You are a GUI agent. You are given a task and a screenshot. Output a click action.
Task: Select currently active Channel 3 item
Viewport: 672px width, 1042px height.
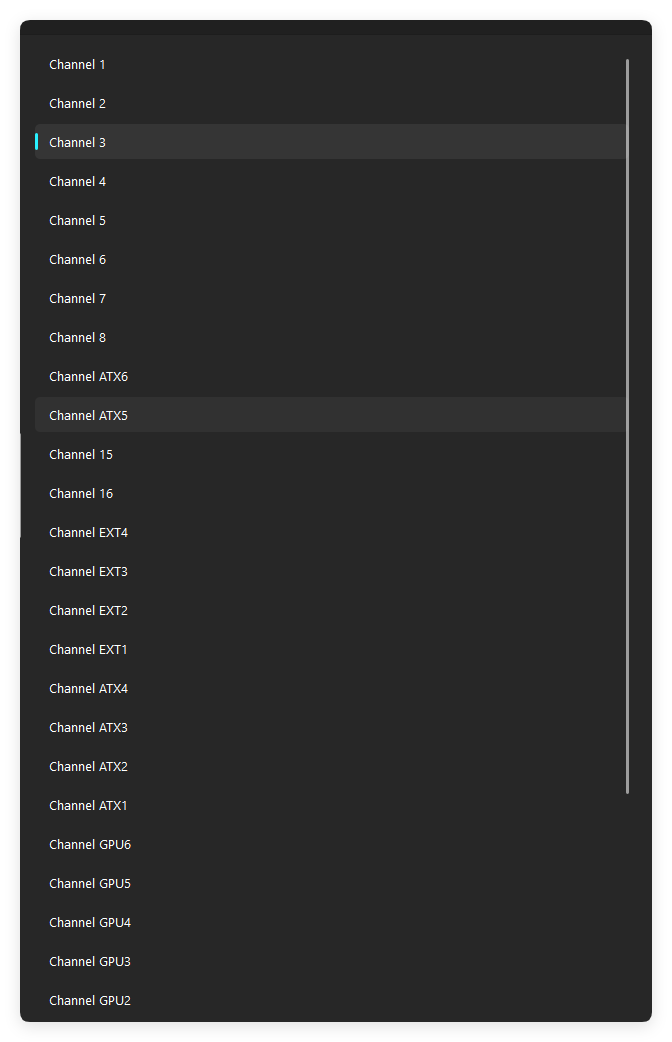pos(332,142)
